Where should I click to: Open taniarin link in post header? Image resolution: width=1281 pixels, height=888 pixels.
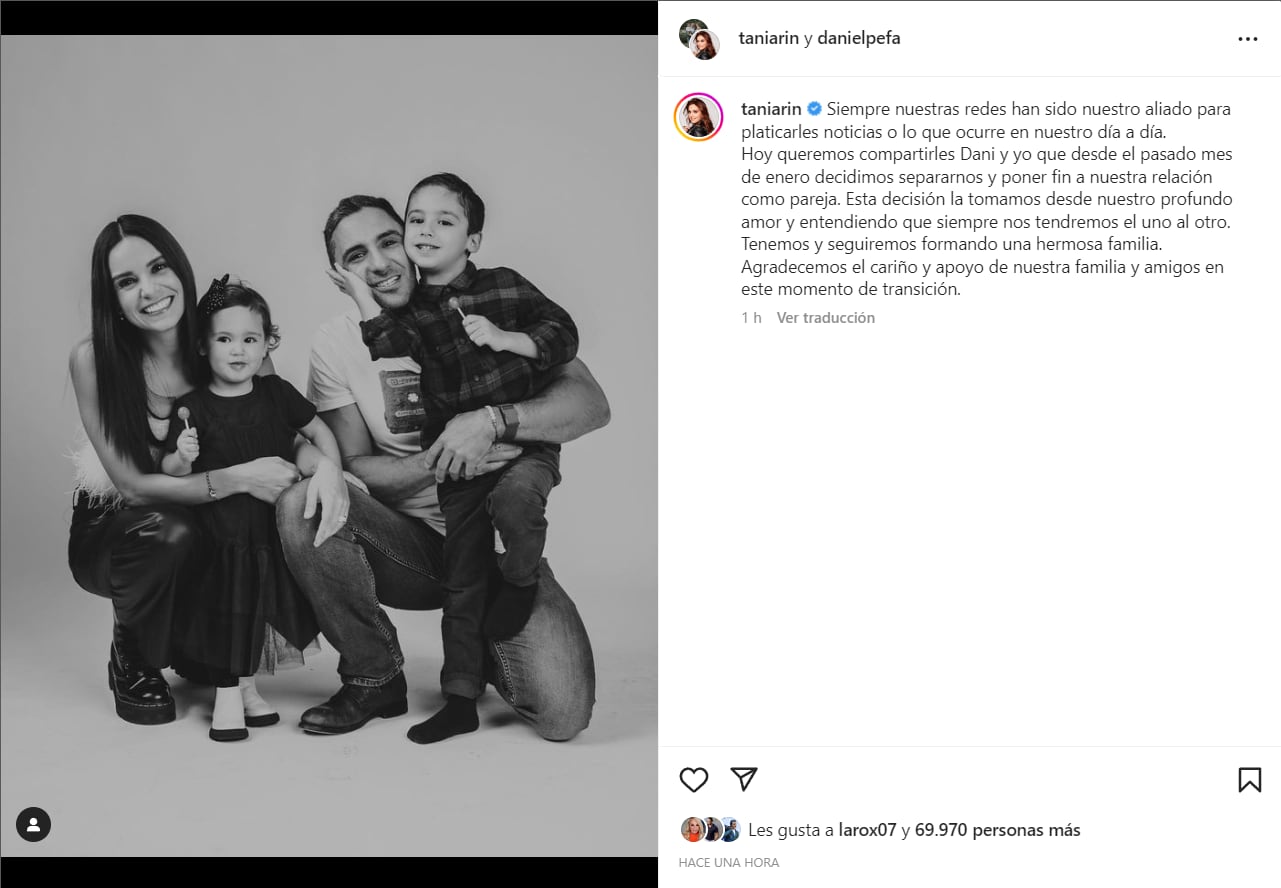pyautogui.click(x=769, y=38)
